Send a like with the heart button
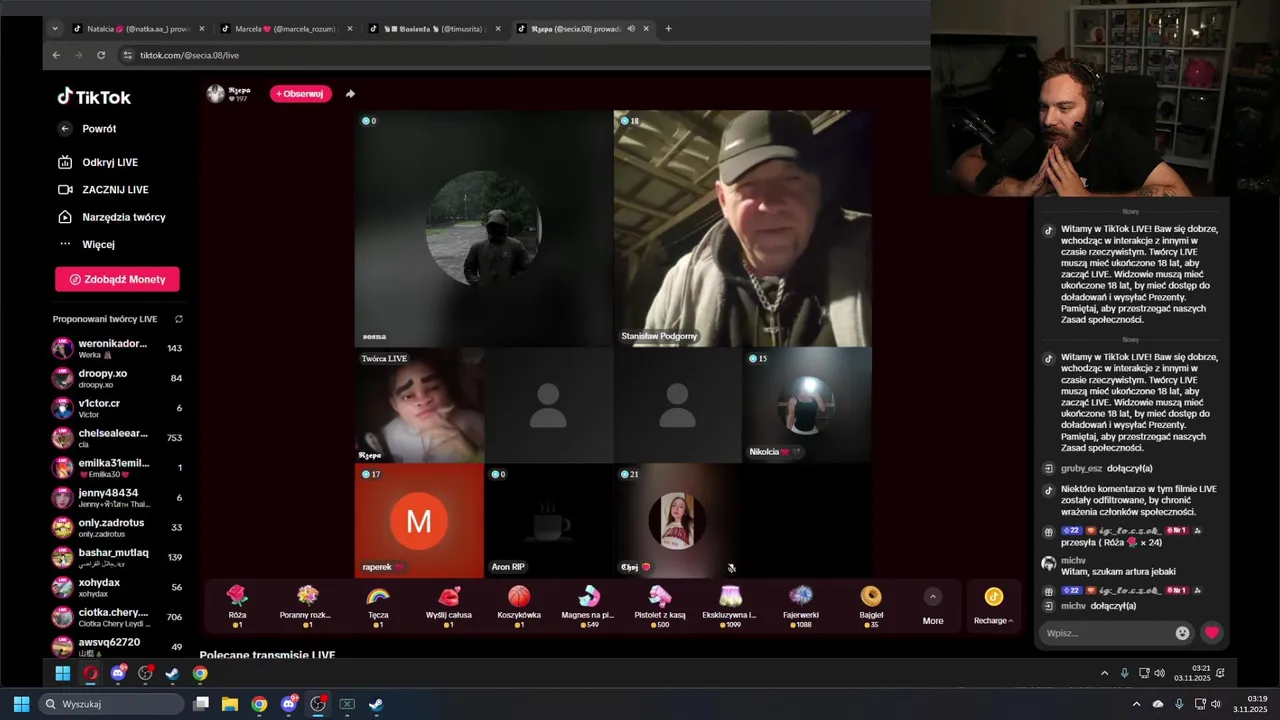 point(1212,633)
